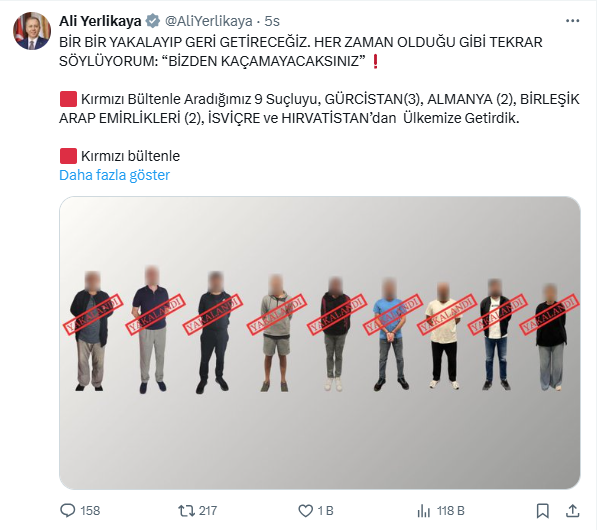Open the three-dot more options menu
This screenshot has height=530, width=611.
572,21
